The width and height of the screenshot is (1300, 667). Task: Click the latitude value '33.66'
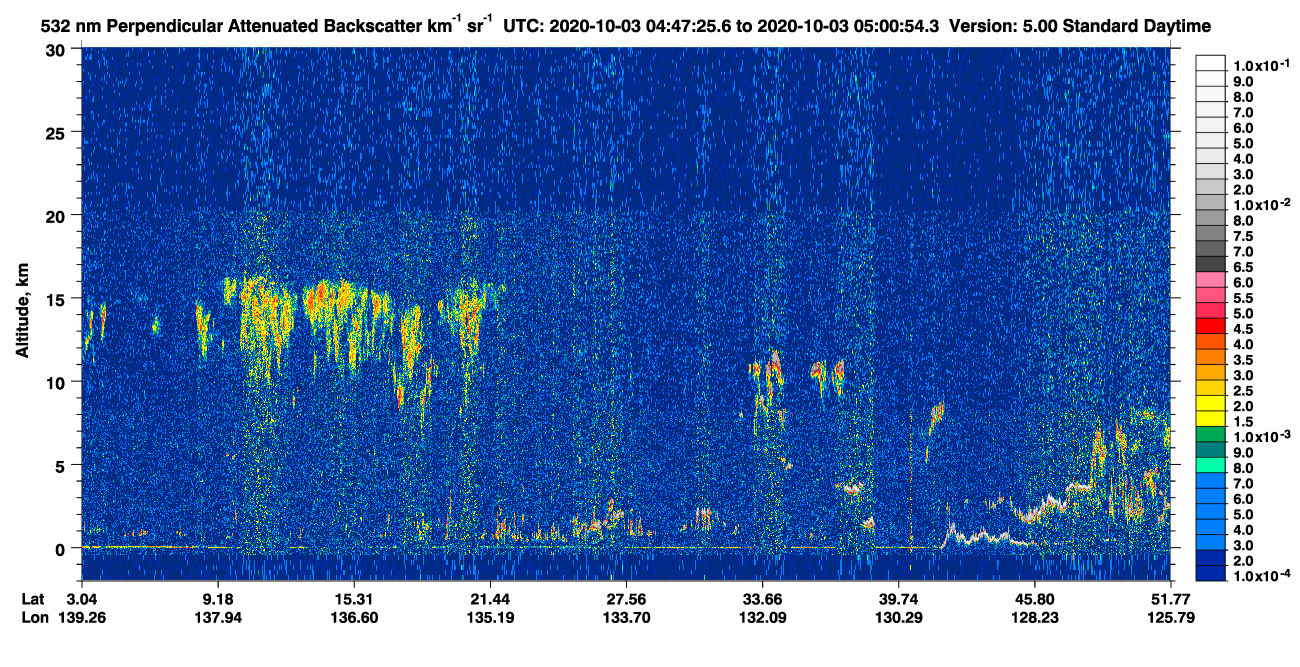(x=762, y=598)
